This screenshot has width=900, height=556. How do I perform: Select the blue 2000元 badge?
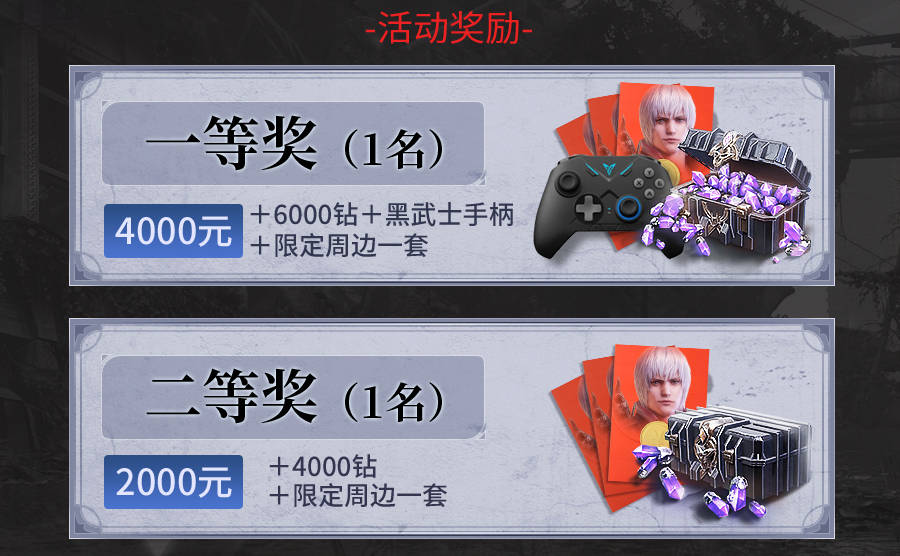pos(173,482)
